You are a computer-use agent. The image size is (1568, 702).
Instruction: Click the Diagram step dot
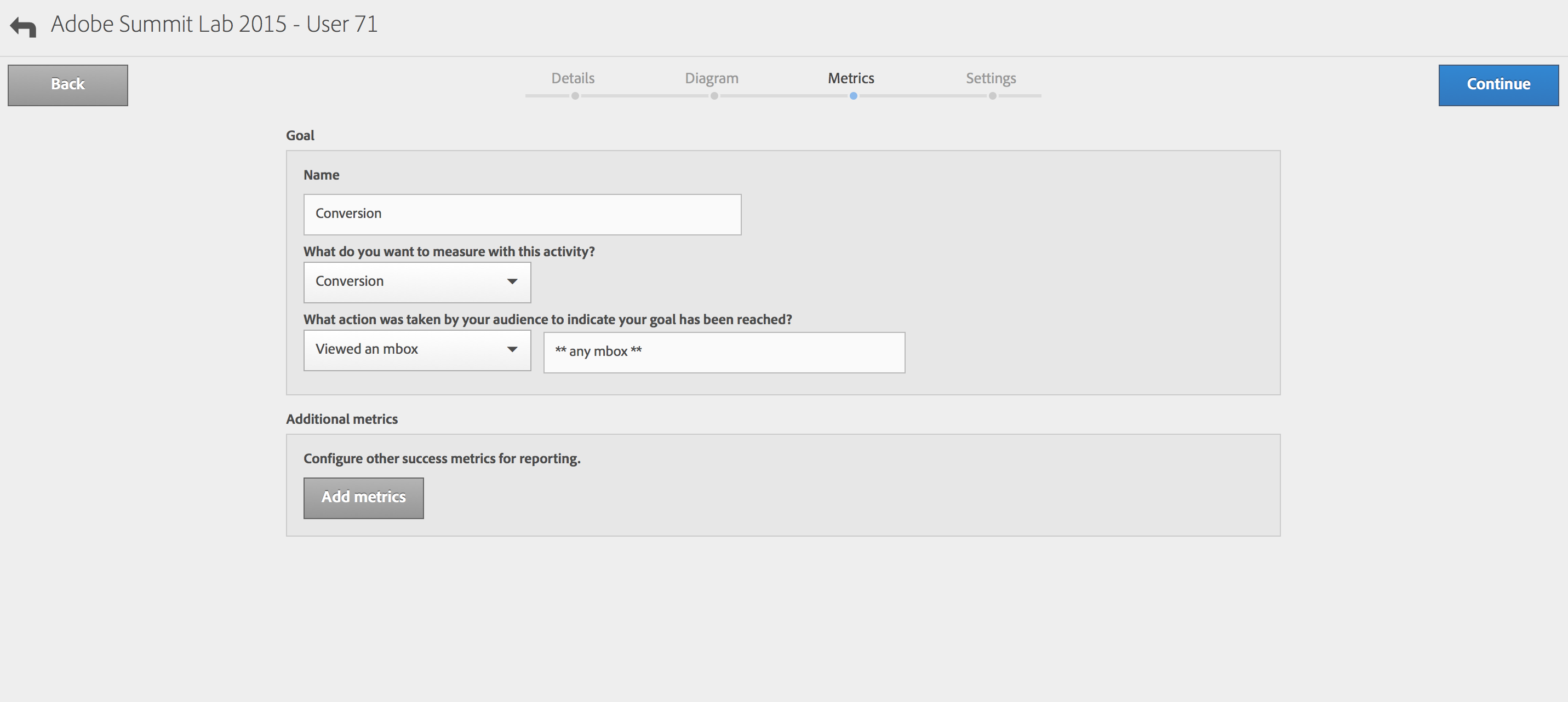pos(714,96)
